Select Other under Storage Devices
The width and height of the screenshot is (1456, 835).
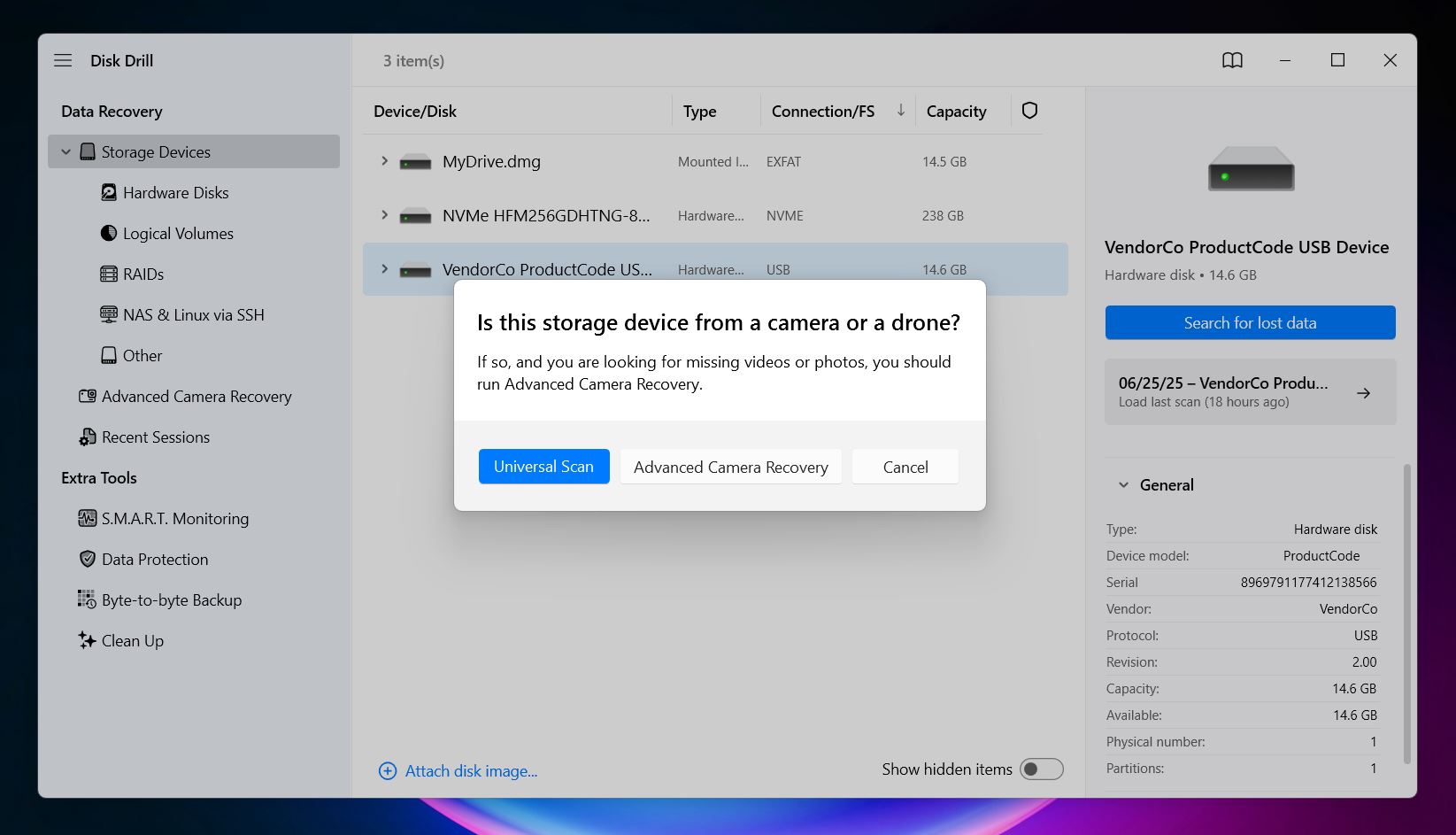143,356
